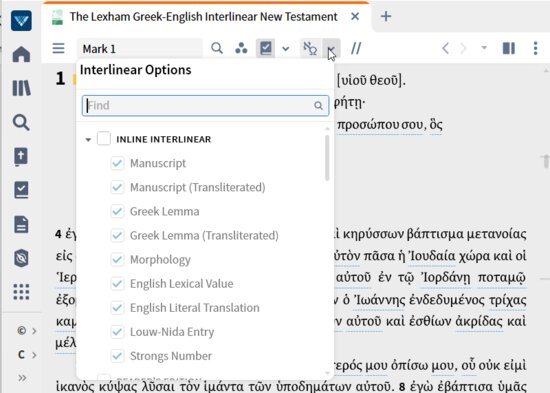This screenshot has height=393, width=550.
Task: Toggle Greek Lemma (Transliterated) checkbox
Action: pos(117,235)
